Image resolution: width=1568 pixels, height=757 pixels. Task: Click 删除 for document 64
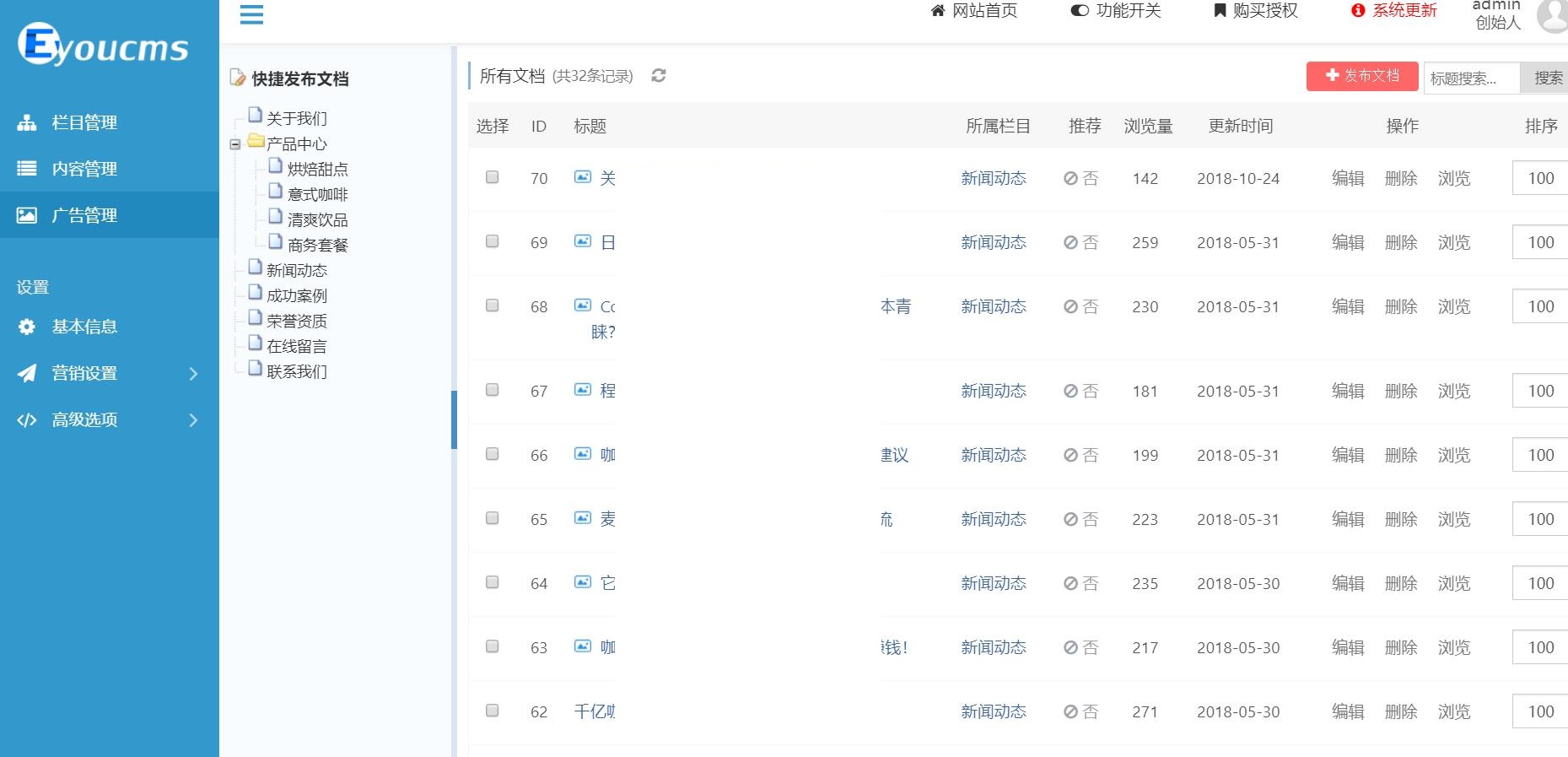(1401, 583)
